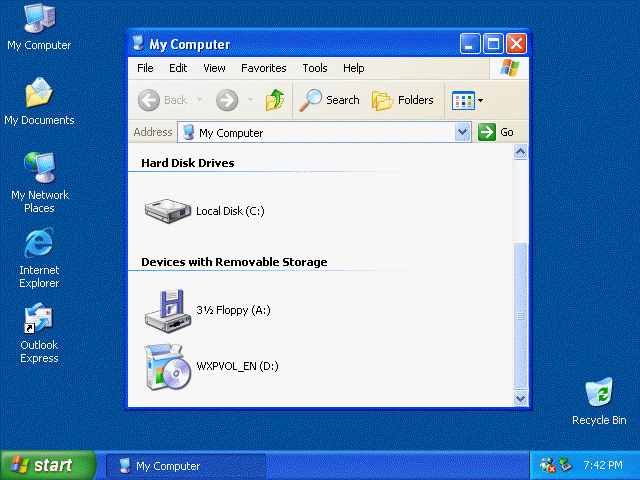Viewport: 640px width, 480px height.
Task: Click the network status tray icon
Action: coord(548,465)
